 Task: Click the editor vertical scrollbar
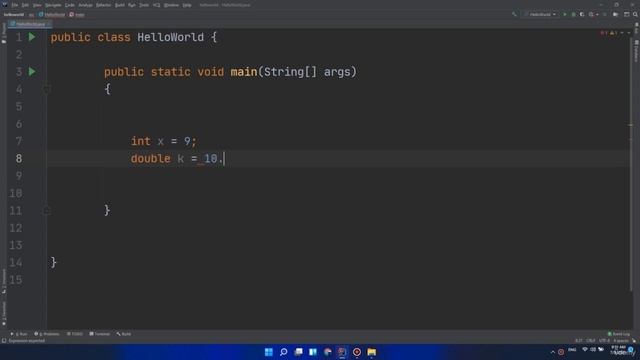631,163
